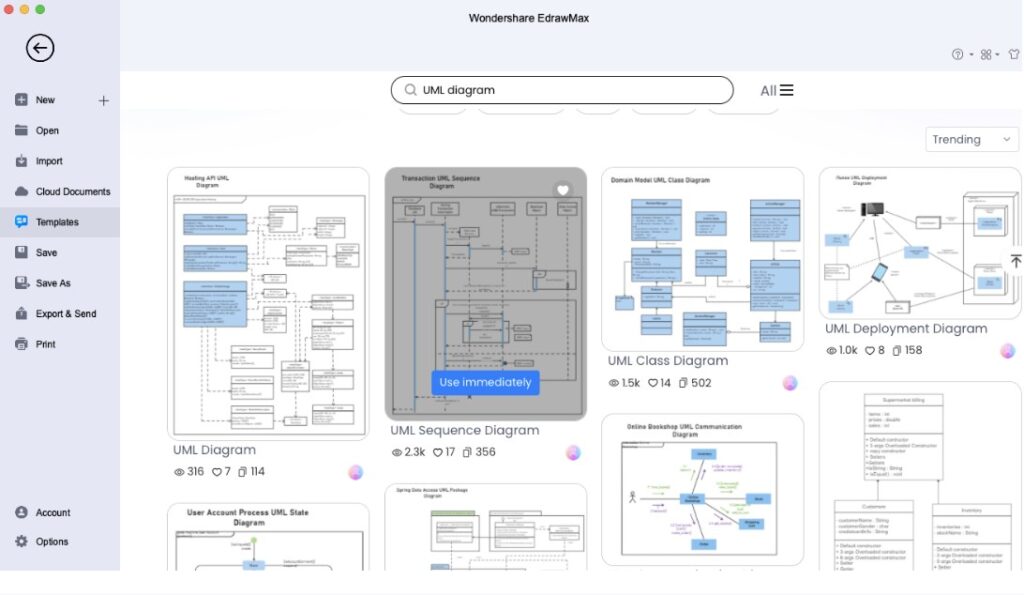Click the colorful badge on the UML Diagram template
The image size is (1024, 595).
tap(355, 470)
